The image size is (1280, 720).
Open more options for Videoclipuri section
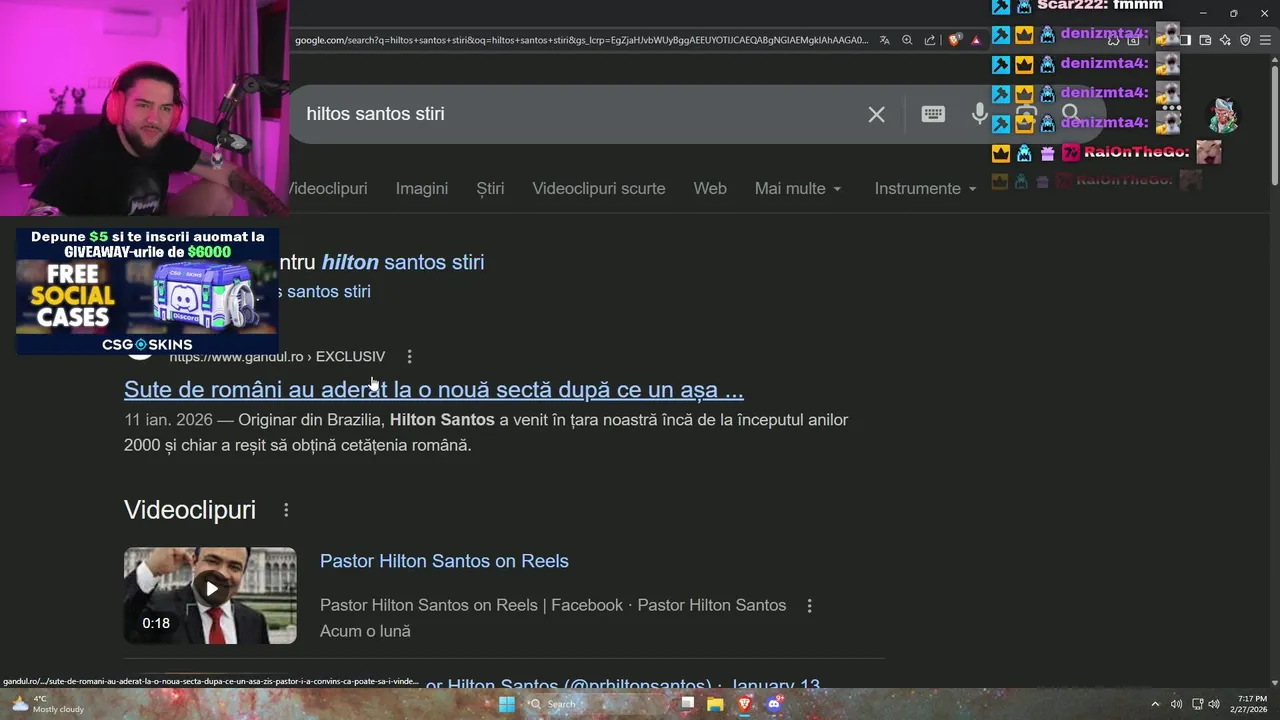pyautogui.click(x=286, y=510)
